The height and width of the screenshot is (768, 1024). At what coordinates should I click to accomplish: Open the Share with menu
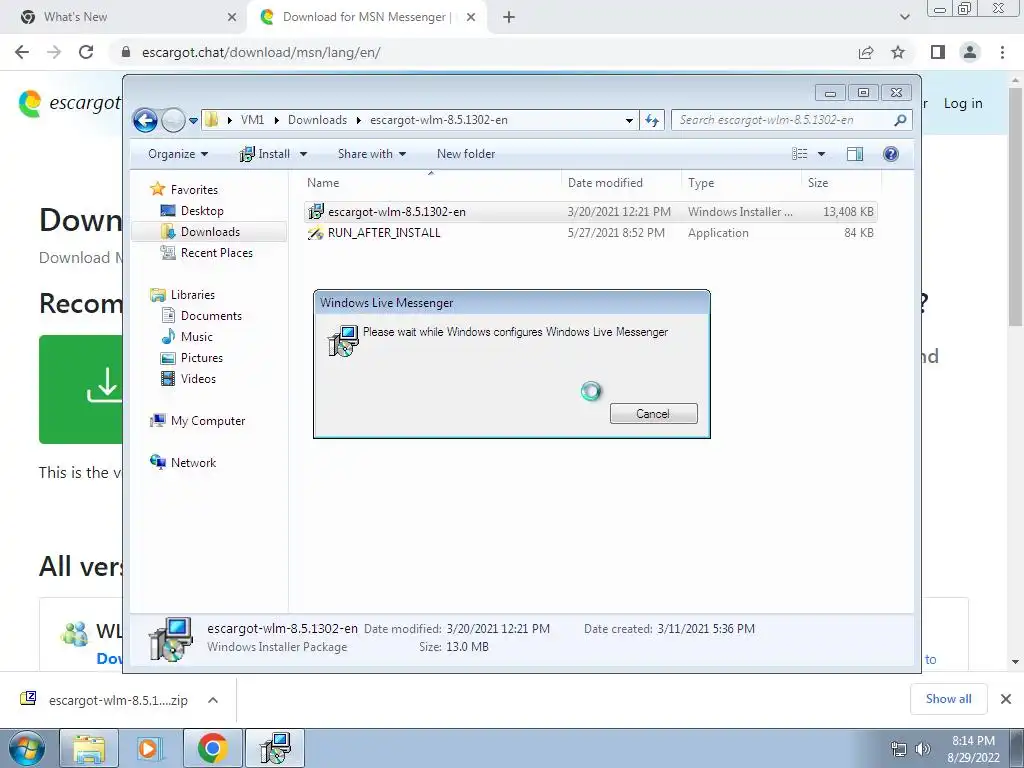coord(372,154)
